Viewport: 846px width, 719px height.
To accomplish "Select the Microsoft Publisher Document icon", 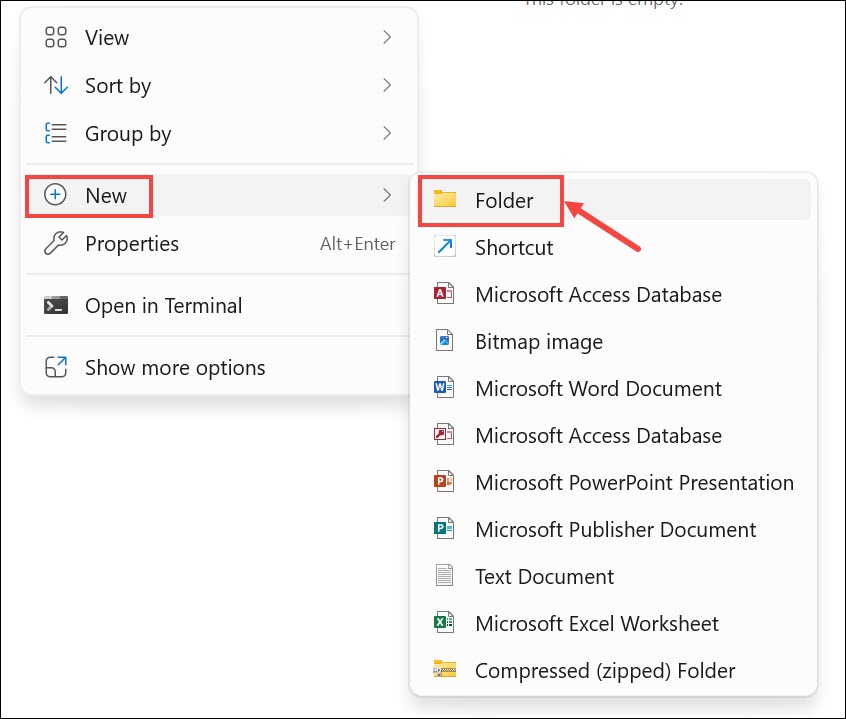I will tap(445, 529).
